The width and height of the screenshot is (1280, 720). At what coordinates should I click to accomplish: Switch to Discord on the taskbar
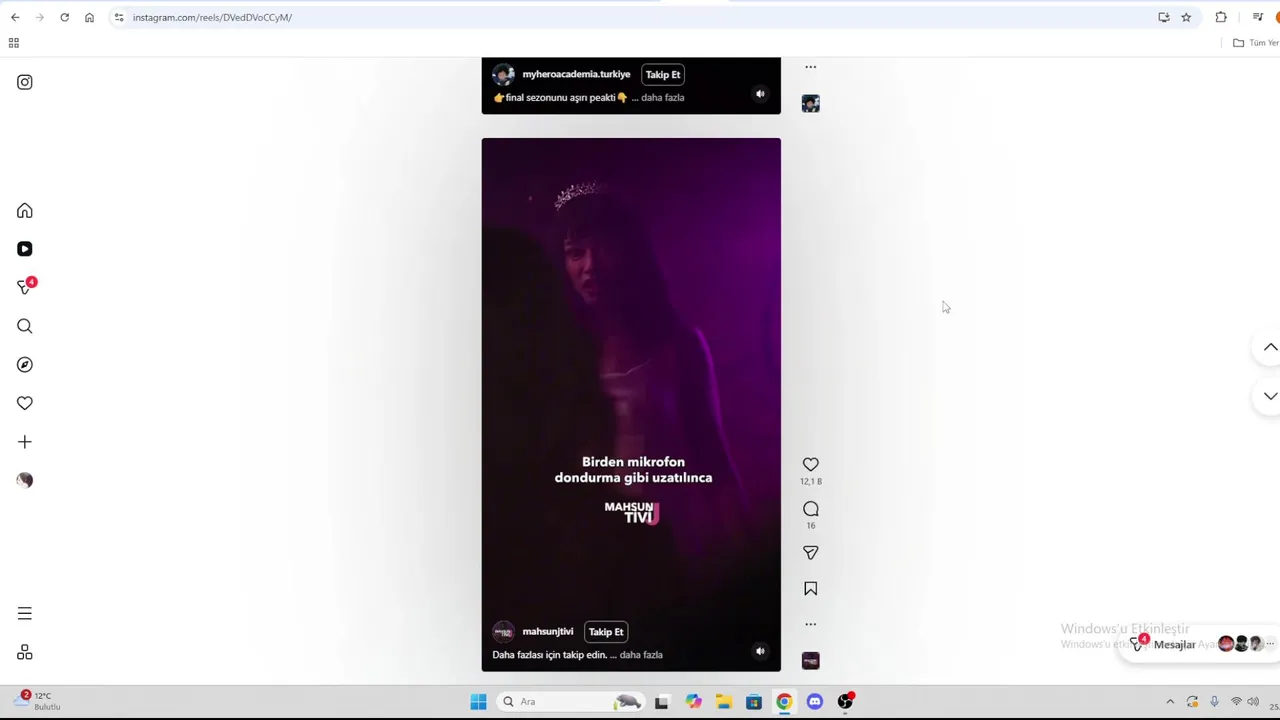point(814,702)
